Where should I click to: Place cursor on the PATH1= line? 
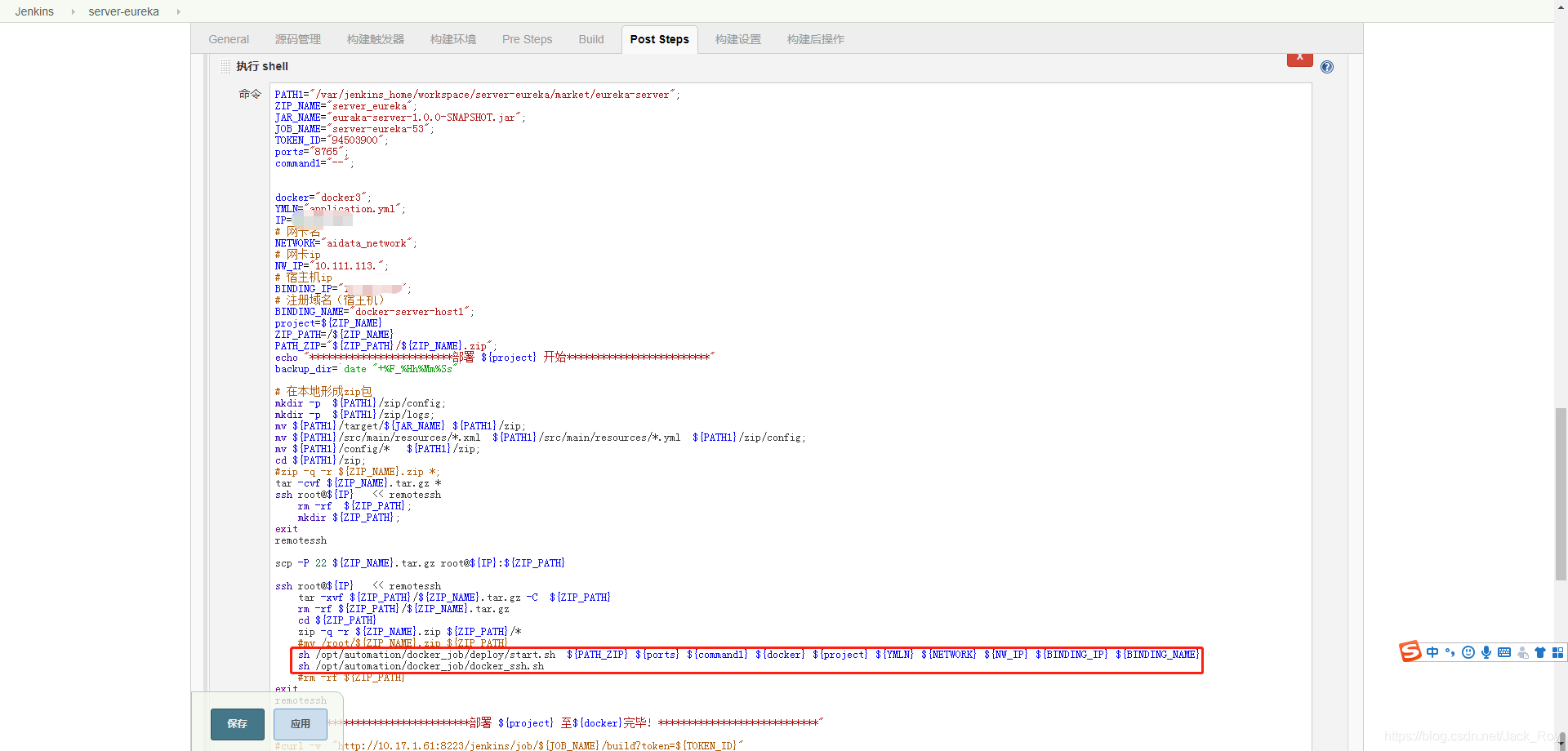pos(477,95)
